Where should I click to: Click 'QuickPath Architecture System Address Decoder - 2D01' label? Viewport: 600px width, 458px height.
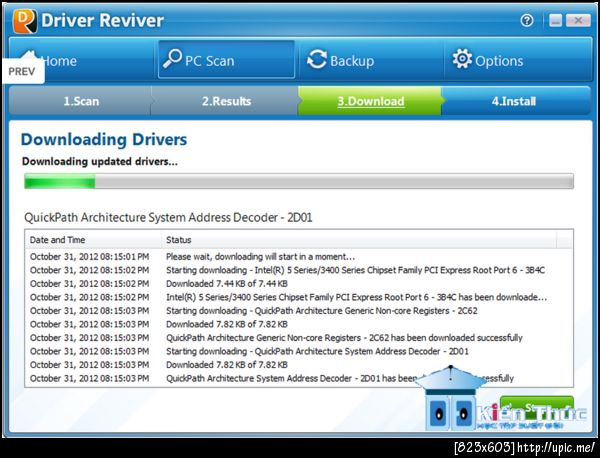[x=168, y=218]
